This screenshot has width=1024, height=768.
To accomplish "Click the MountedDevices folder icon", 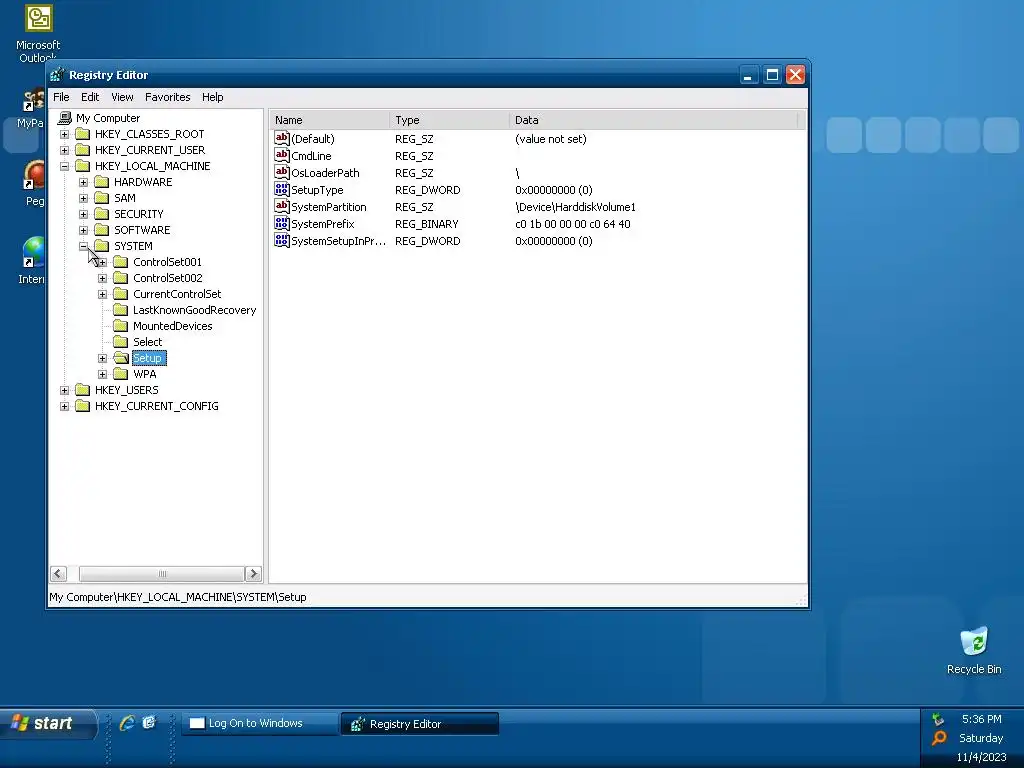I will (x=121, y=326).
